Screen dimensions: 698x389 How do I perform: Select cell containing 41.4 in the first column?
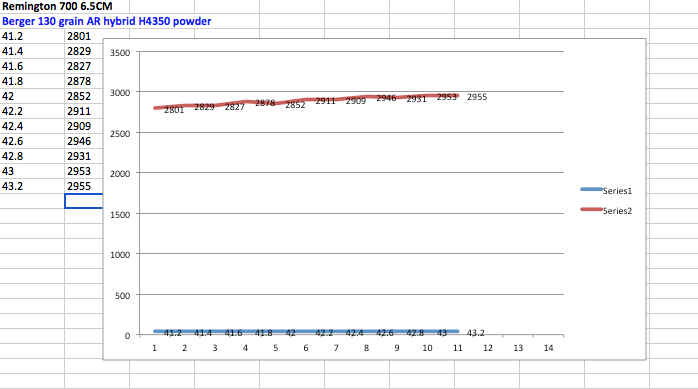point(32,51)
